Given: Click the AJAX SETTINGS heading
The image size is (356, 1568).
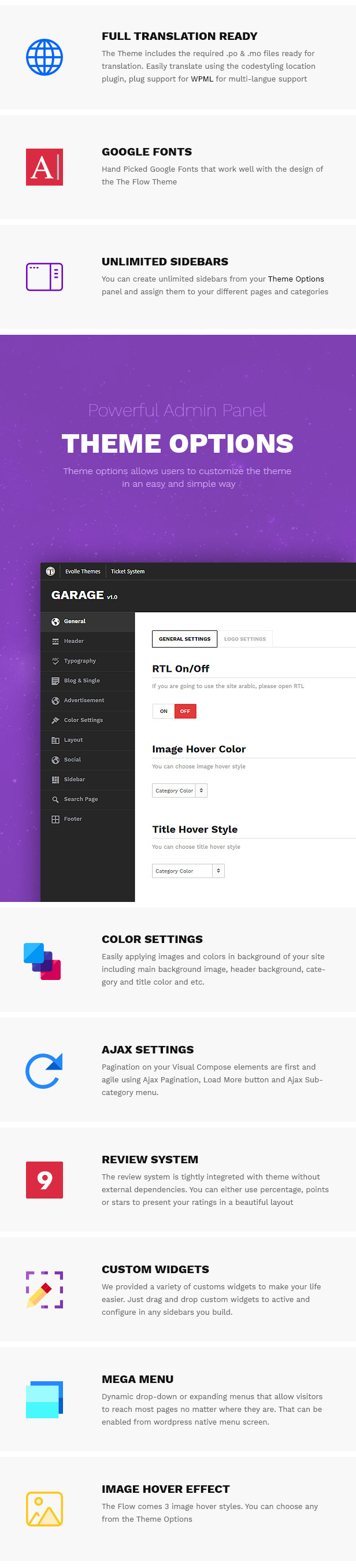Looking at the screenshot, I should tap(148, 1049).
